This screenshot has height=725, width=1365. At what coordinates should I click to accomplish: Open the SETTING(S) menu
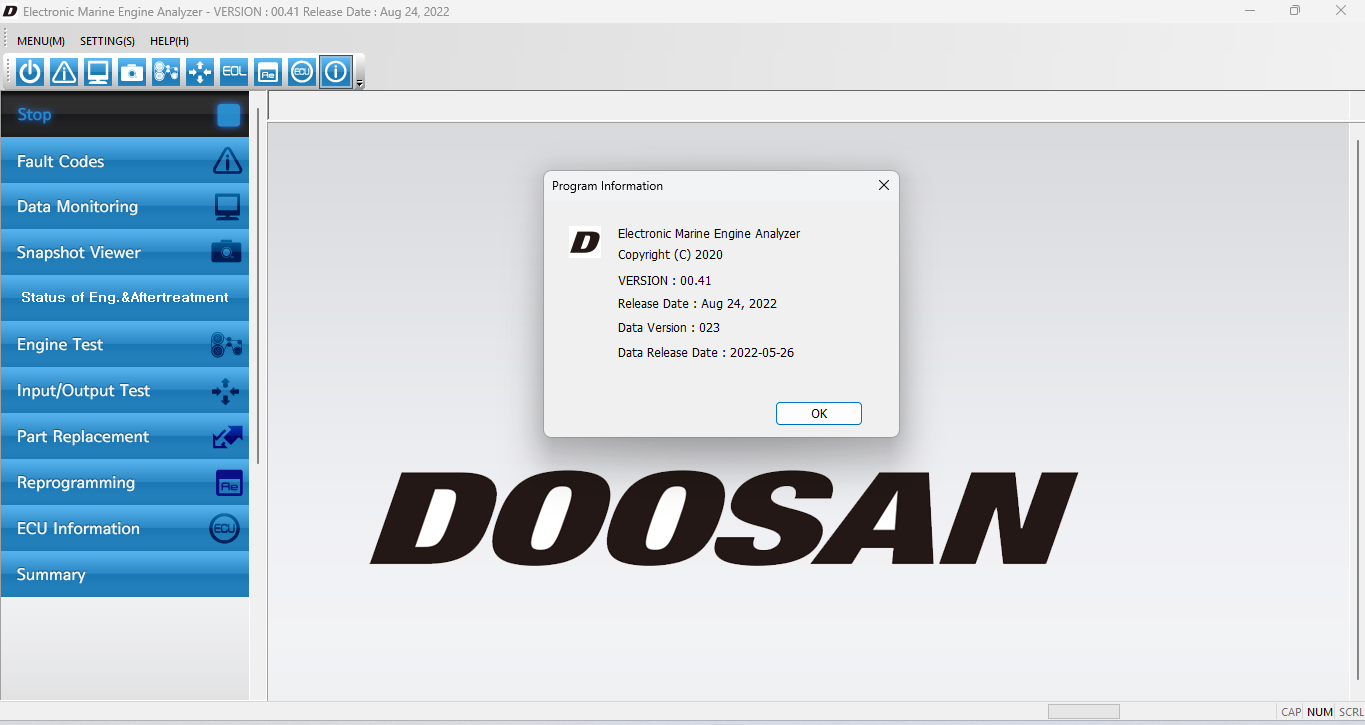pyautogui.click(x=107, y=41)
